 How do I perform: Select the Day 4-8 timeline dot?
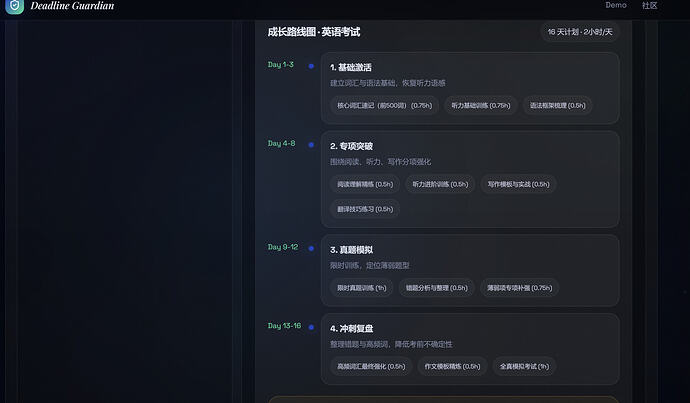[x=311, y=145]
